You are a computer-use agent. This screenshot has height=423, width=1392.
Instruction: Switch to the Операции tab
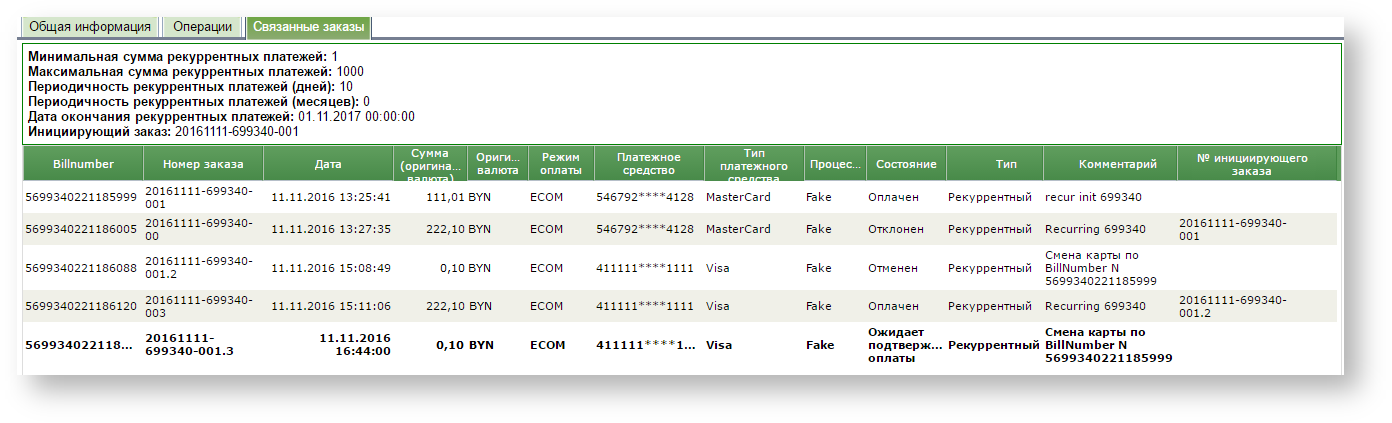(x=202, y=27)
